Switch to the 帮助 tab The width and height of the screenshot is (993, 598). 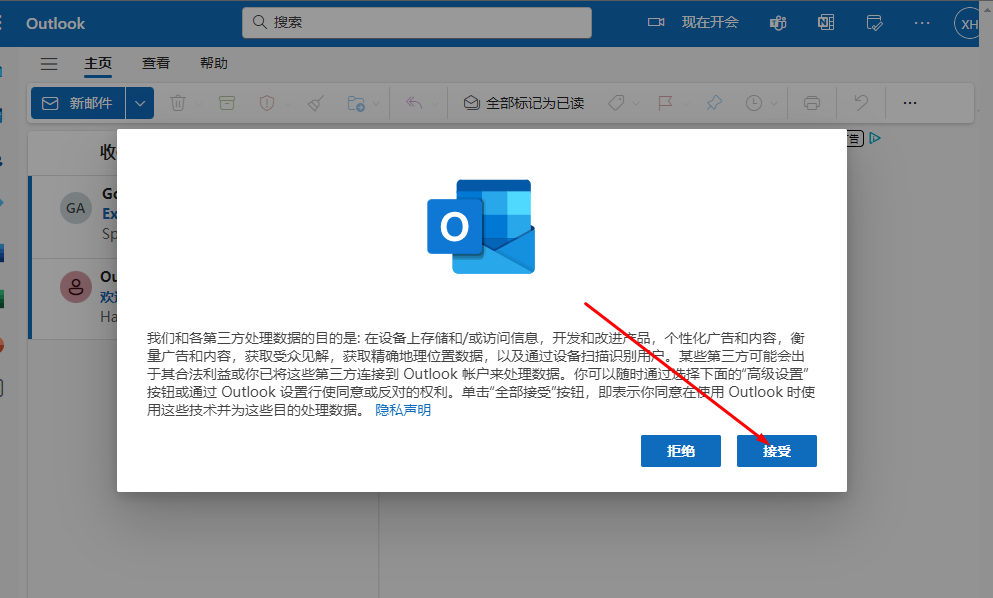tap(213, 63)
